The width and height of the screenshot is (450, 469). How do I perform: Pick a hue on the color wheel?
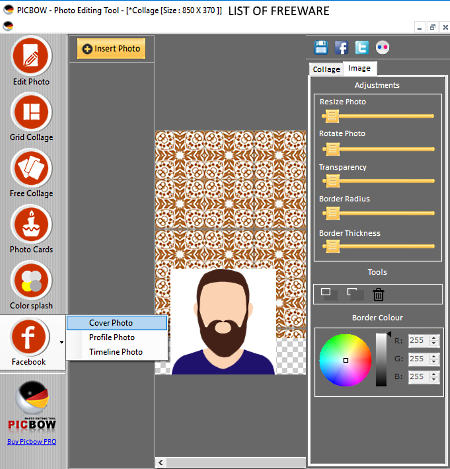click(x=345, y=360)
